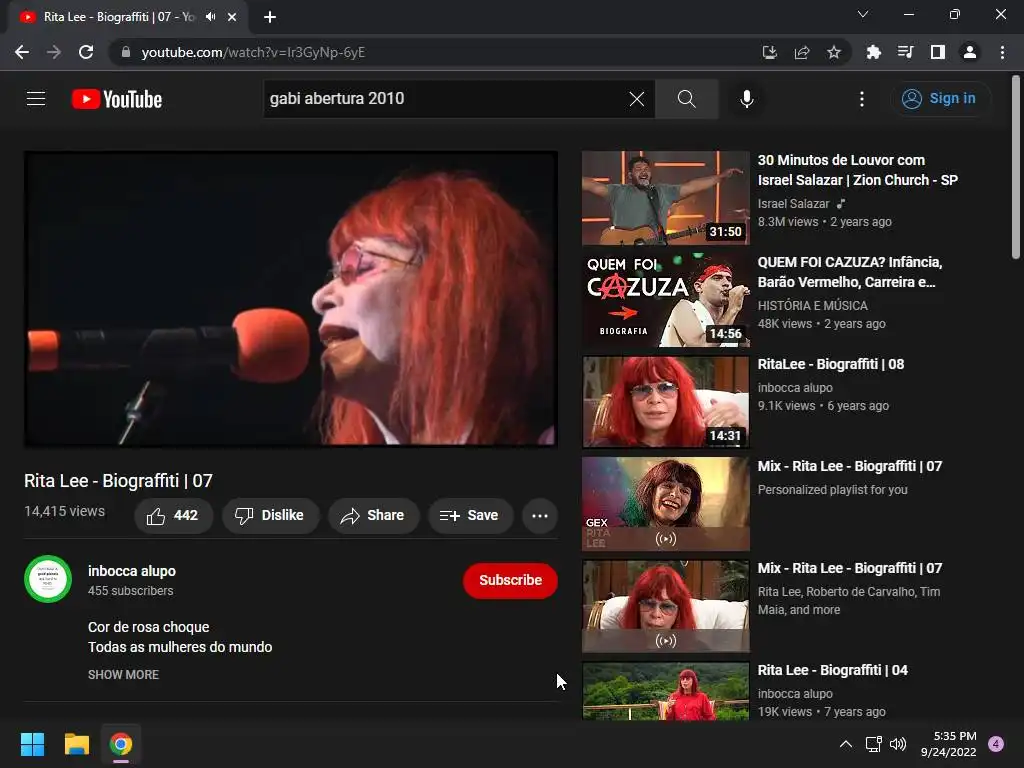
Task: Mute the tab via speaker icon
Action: tap(210, 17)
